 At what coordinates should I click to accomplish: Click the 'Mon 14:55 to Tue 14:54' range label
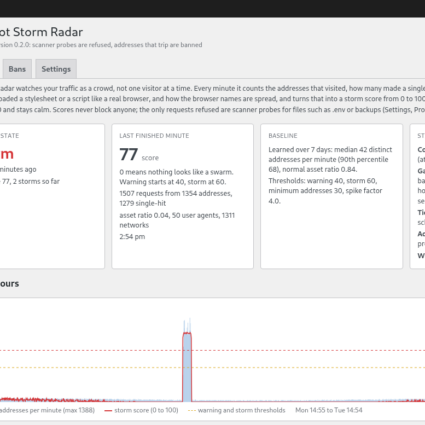pyautogui.click(x=329, y=410)
